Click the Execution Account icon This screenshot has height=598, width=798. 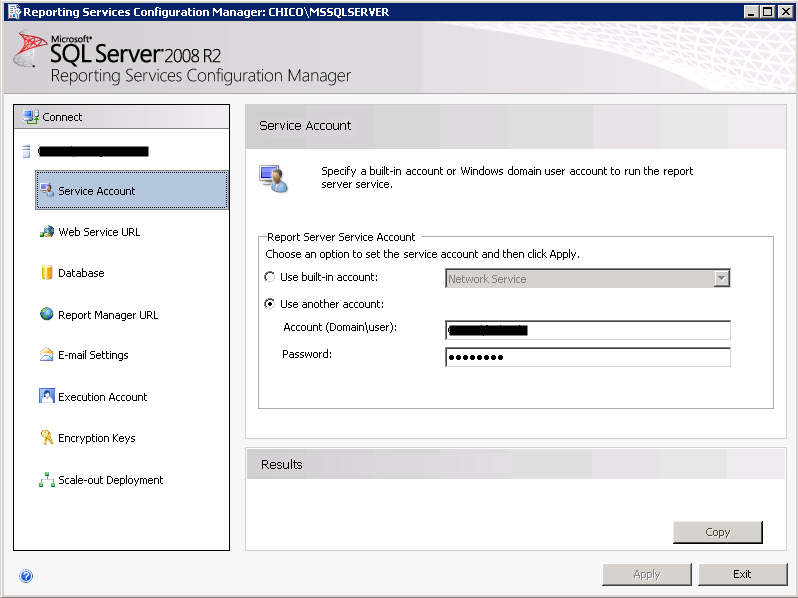(x=46, y=396)
